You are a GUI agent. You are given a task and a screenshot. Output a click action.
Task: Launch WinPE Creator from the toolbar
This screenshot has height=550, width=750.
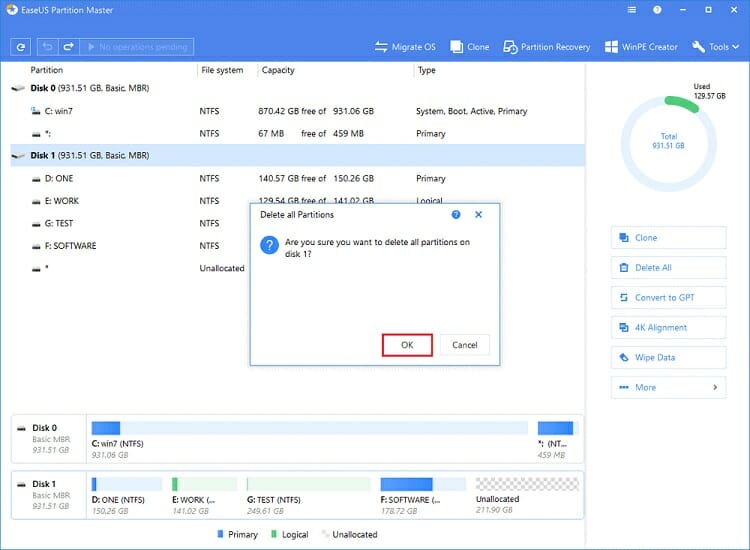642,47
